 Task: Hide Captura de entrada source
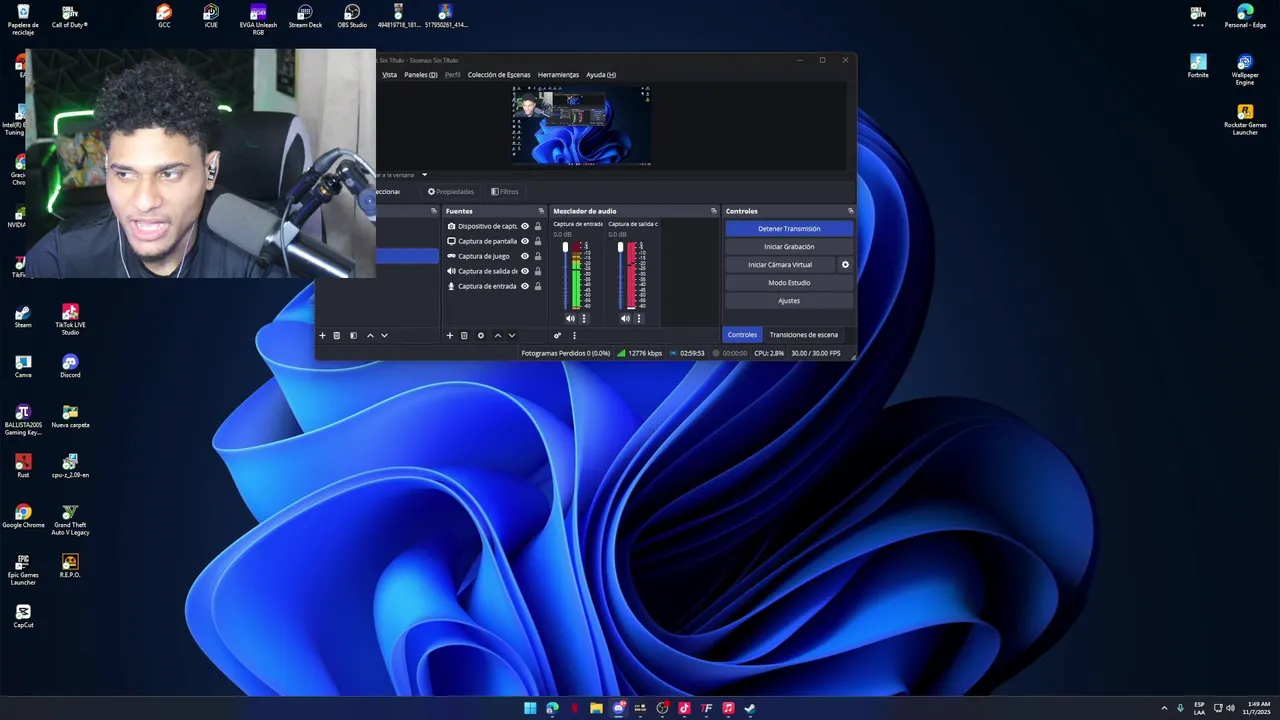525,286
